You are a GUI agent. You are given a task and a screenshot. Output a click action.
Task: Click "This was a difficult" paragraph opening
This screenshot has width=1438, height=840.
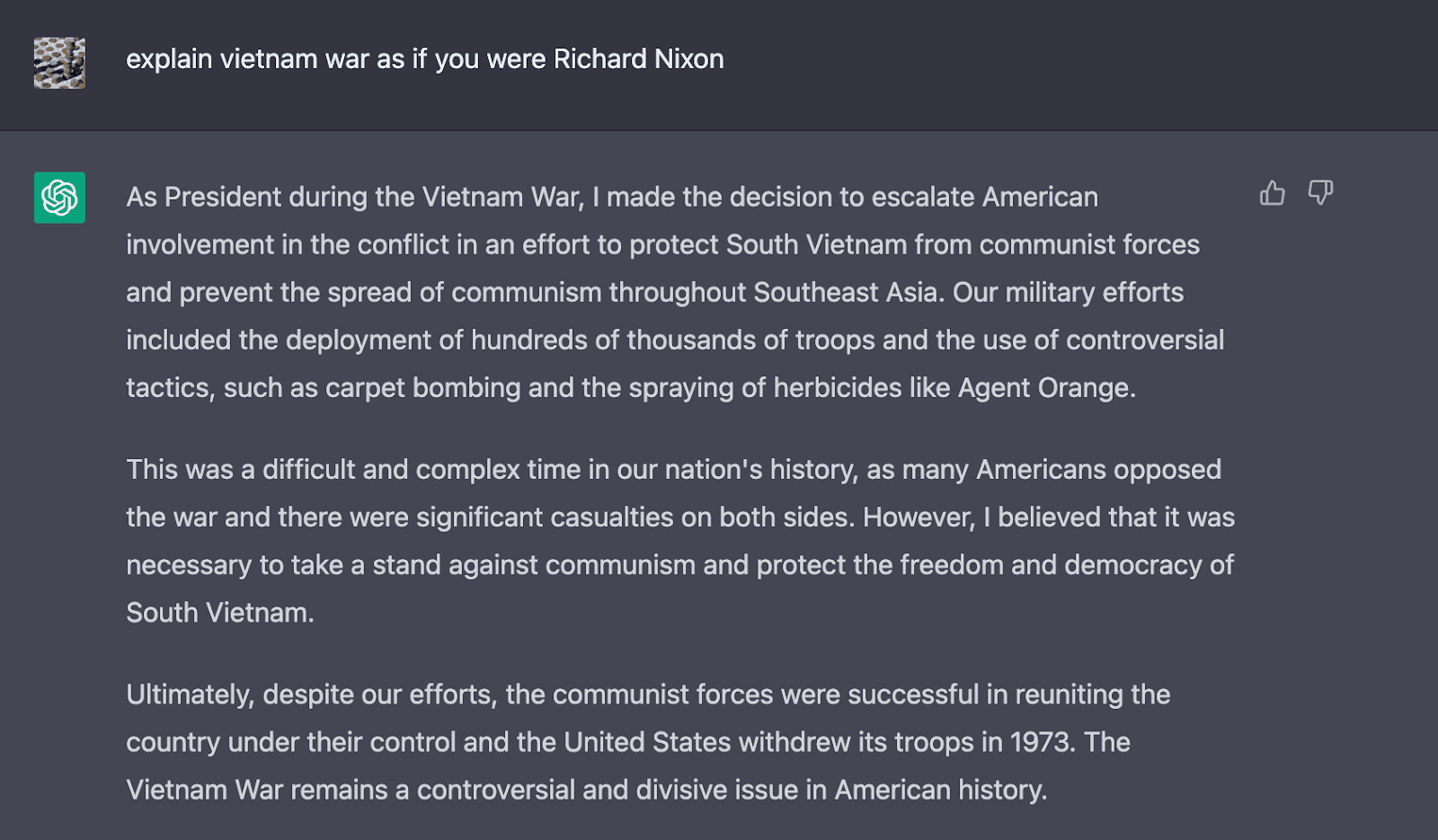point(241,470)
